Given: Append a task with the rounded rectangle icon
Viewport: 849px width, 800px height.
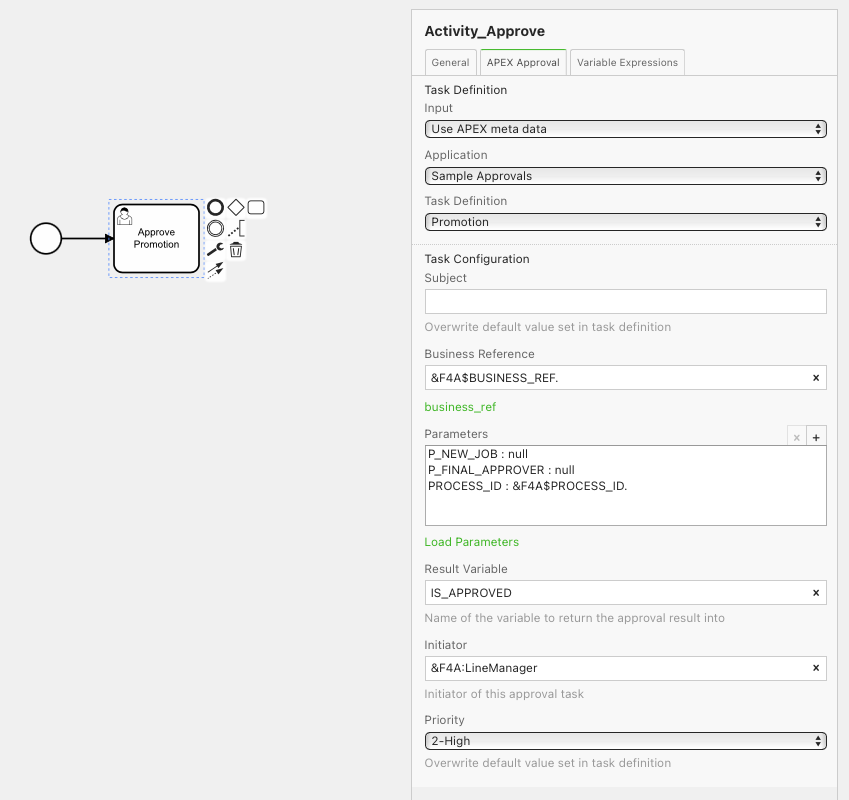Looking at the screenshot, I should pos(256,207).
